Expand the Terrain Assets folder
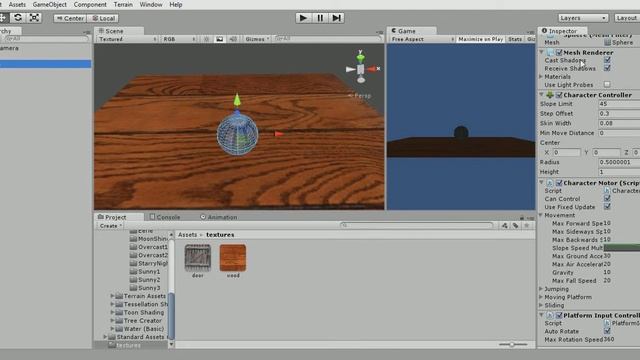Screen dimensions: 640x360 pos(112,296)
